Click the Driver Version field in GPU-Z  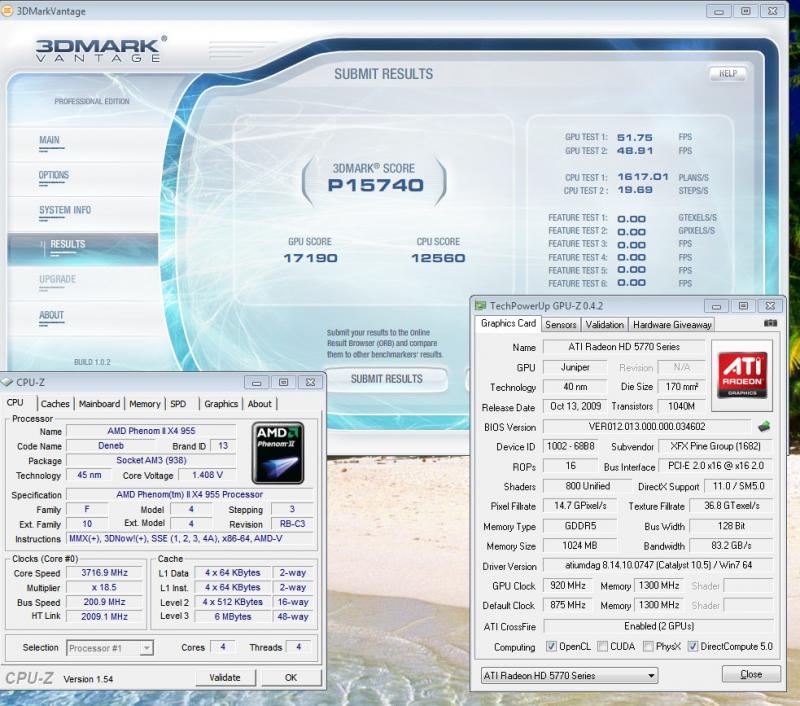pyautogui.click(x=658, y=565)
